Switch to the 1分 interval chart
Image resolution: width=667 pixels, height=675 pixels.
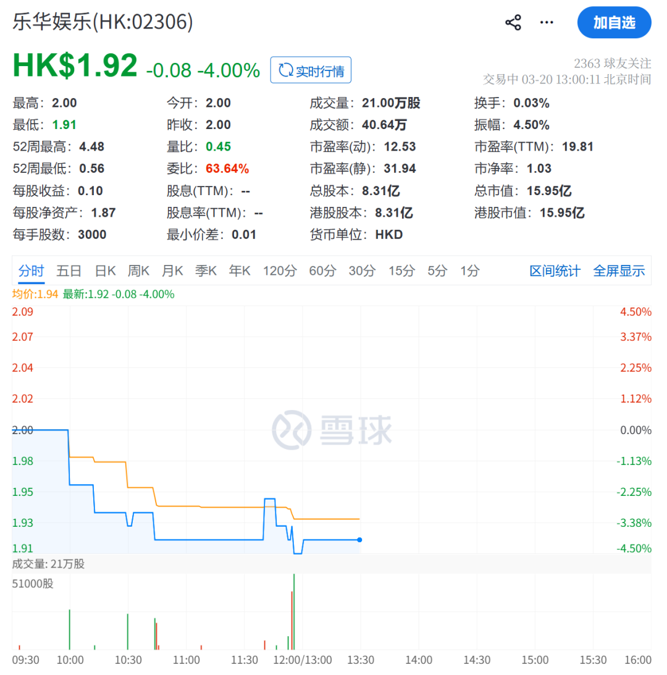click(x=469, y=270)
